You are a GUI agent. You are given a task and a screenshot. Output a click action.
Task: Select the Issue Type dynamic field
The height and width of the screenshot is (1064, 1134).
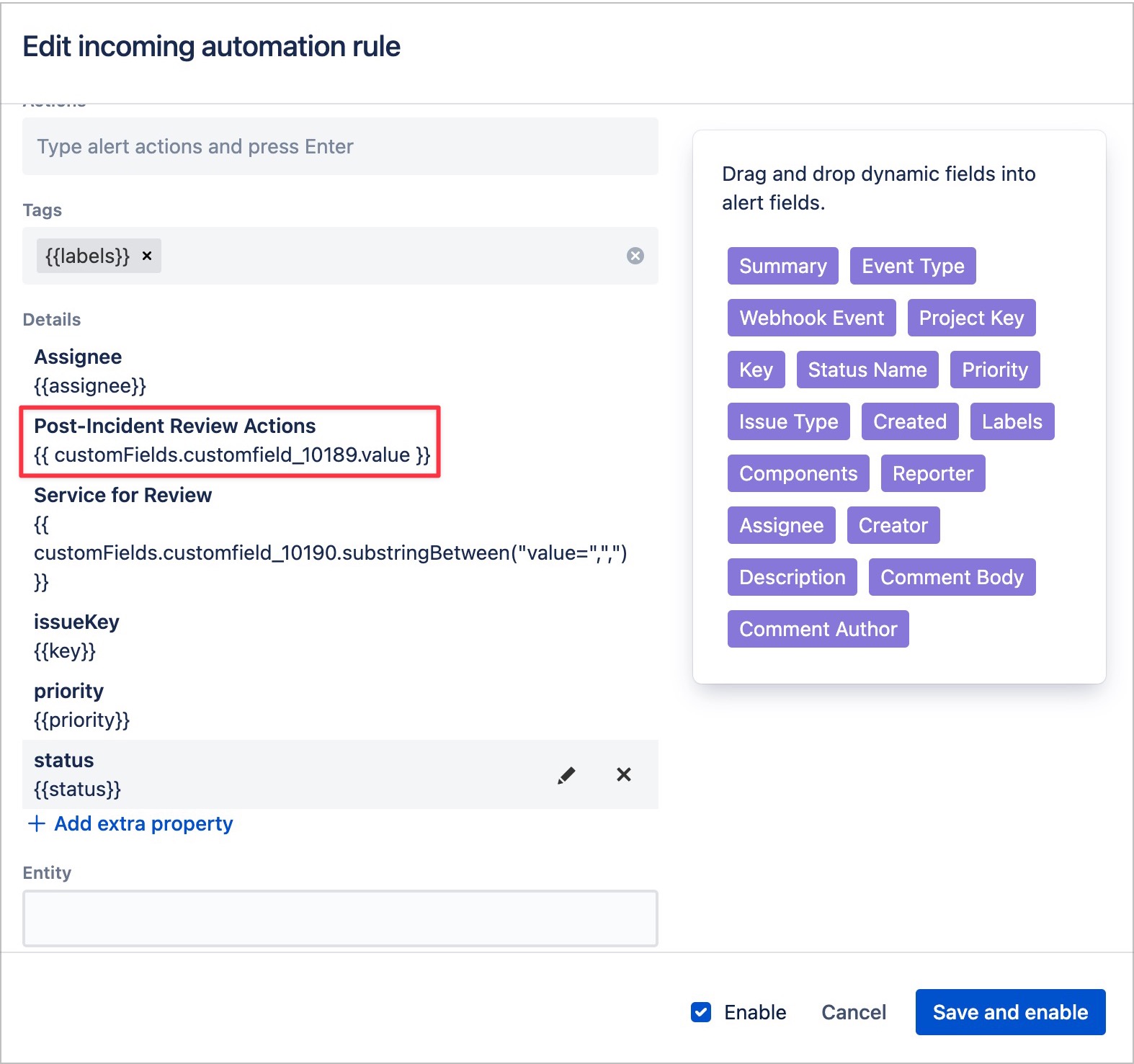pyautogui.click(x=788, y=421)
